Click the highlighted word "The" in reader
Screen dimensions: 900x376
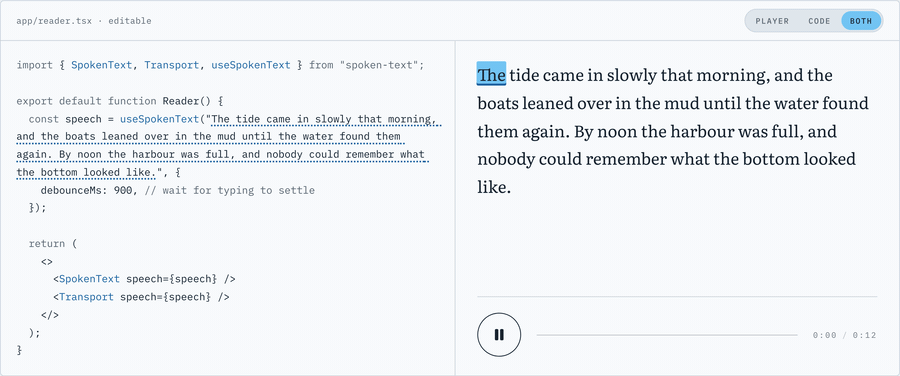[491, 75]
